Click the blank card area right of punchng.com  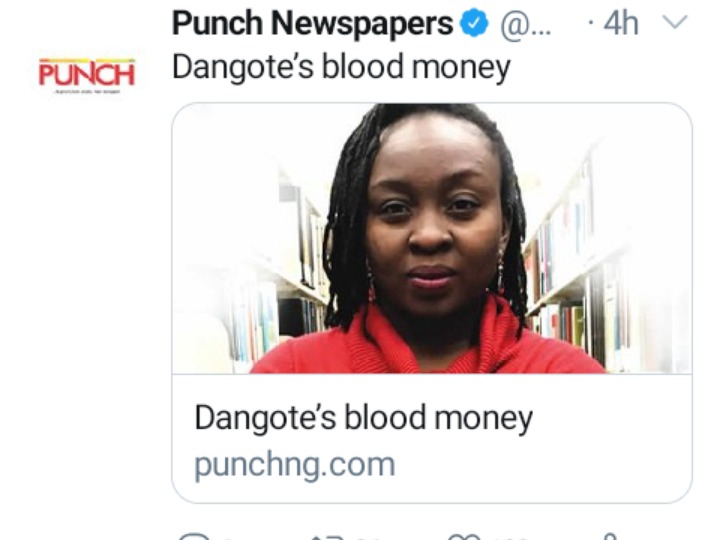pos(542,465)
